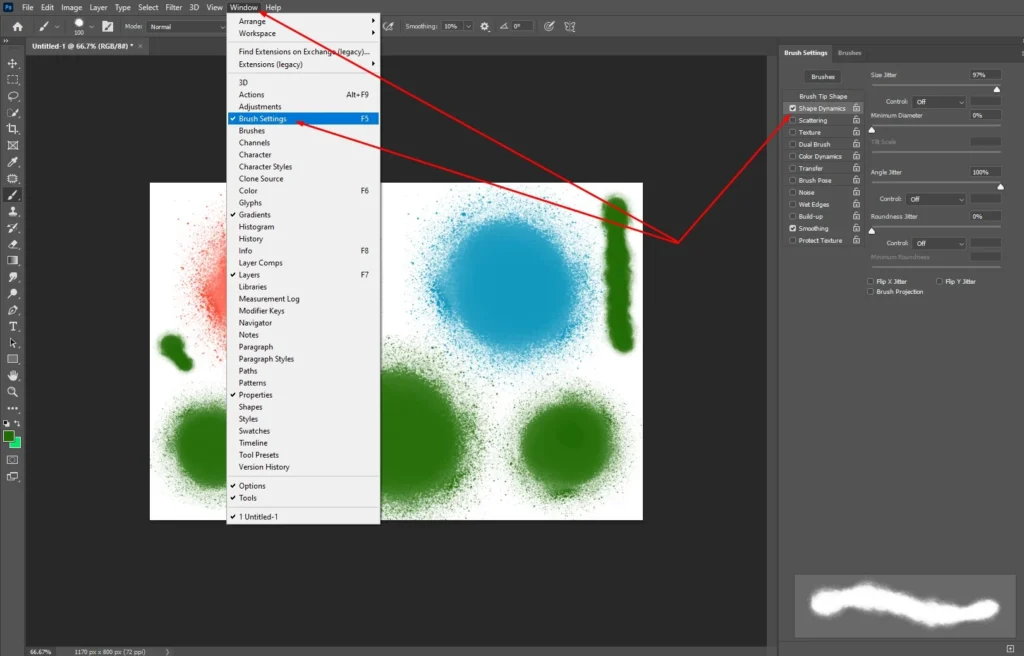Click the foreground green color swatch

pos(8,436)
